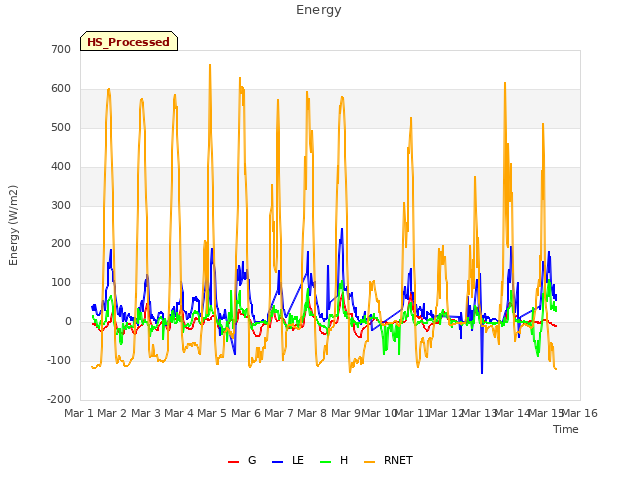This screenshot has width=640, height=480.
Task: Click the Mar 1 x-axis tick label
Action: coord(79,413)
